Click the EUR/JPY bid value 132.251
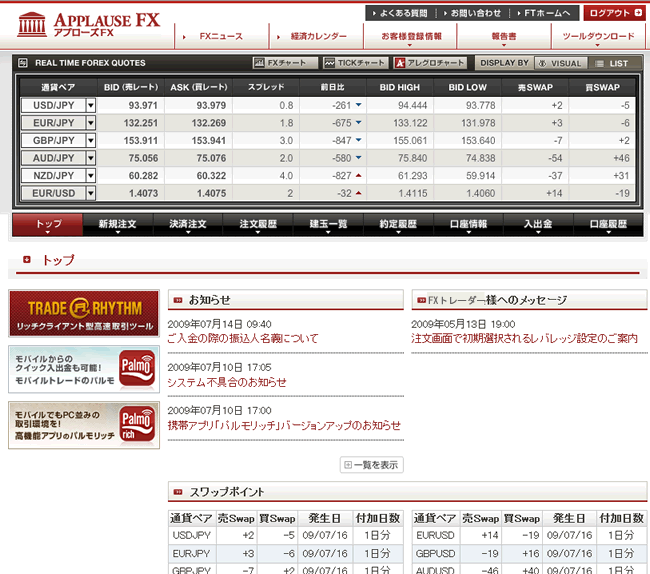The width and height of the screenshot is (650, 574). [141, 123]
